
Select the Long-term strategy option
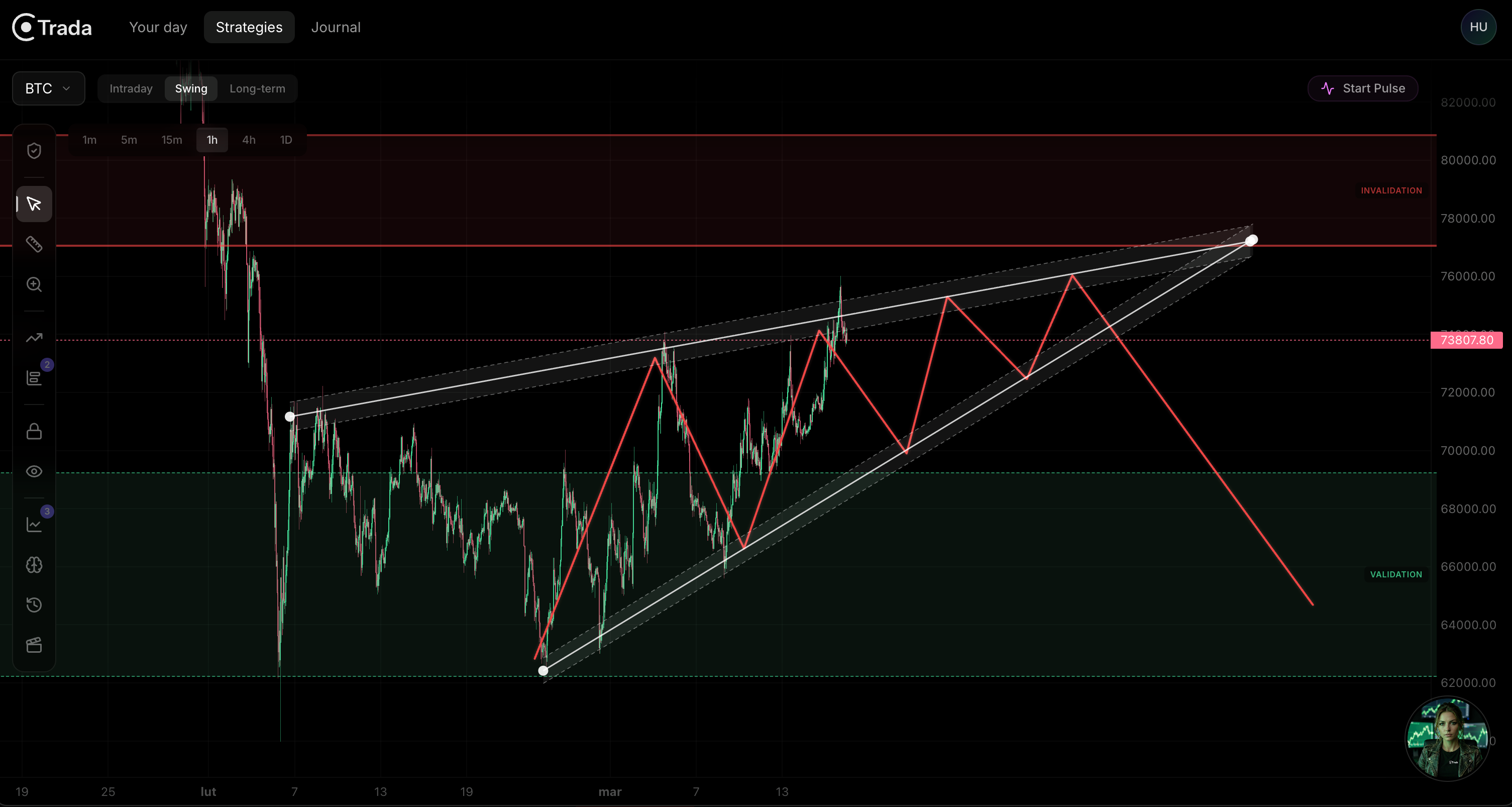258,88
